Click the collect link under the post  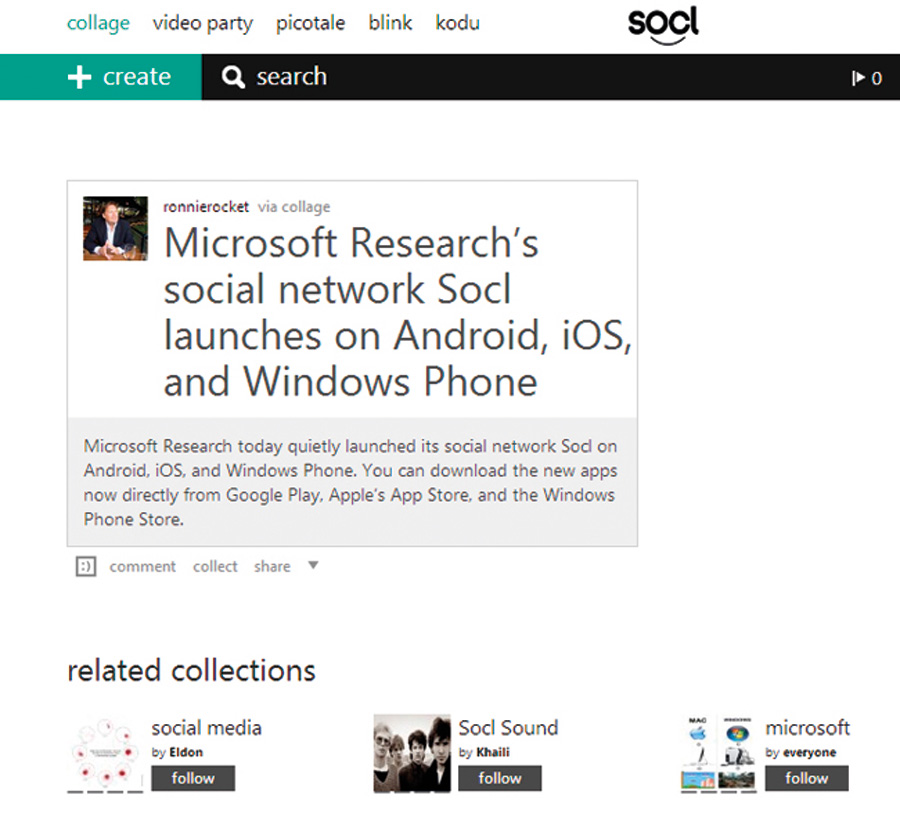215,566
